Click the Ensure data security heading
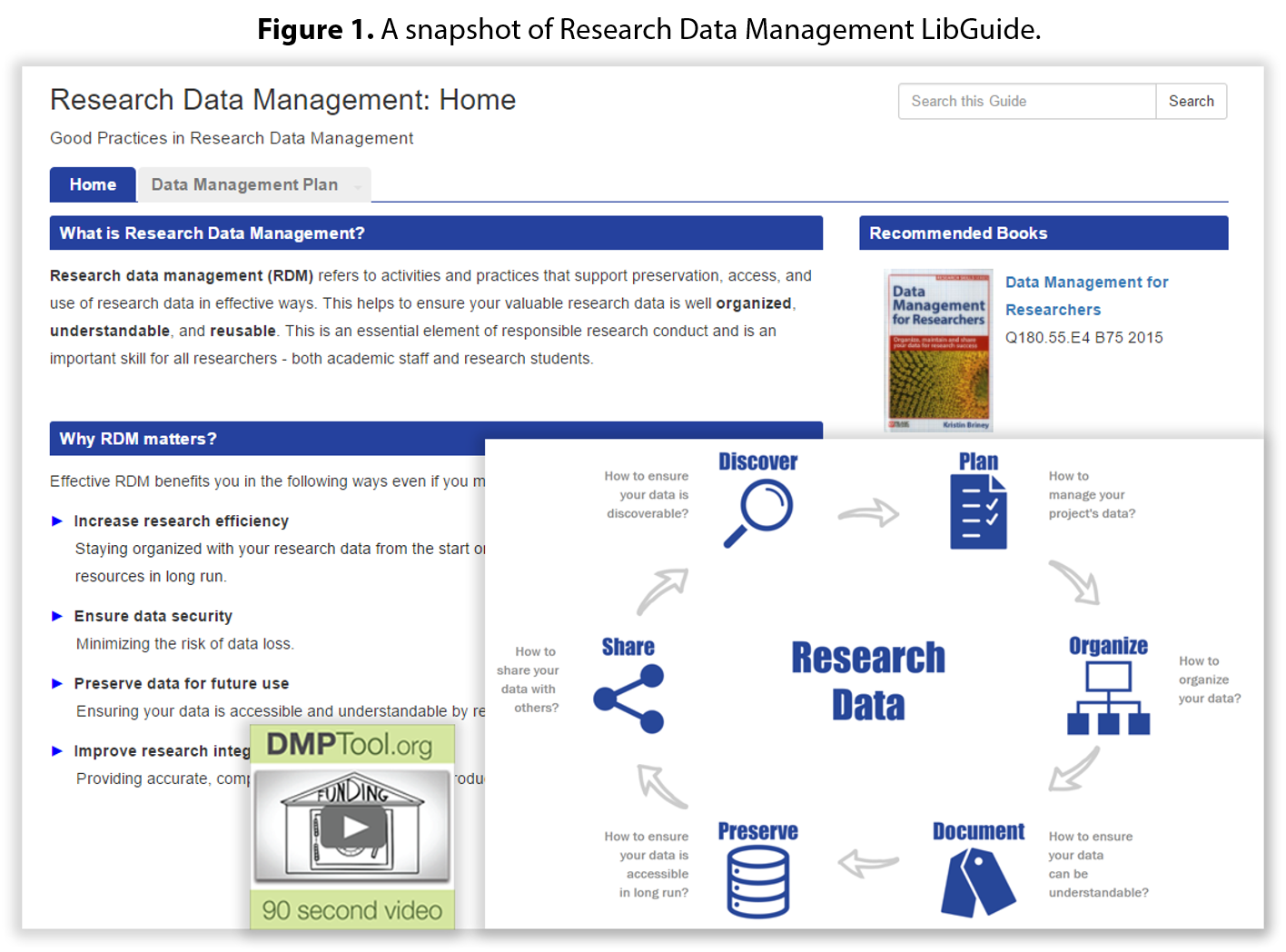The width and height of the screenshot is (1286, 952). (x=153, y=616)
